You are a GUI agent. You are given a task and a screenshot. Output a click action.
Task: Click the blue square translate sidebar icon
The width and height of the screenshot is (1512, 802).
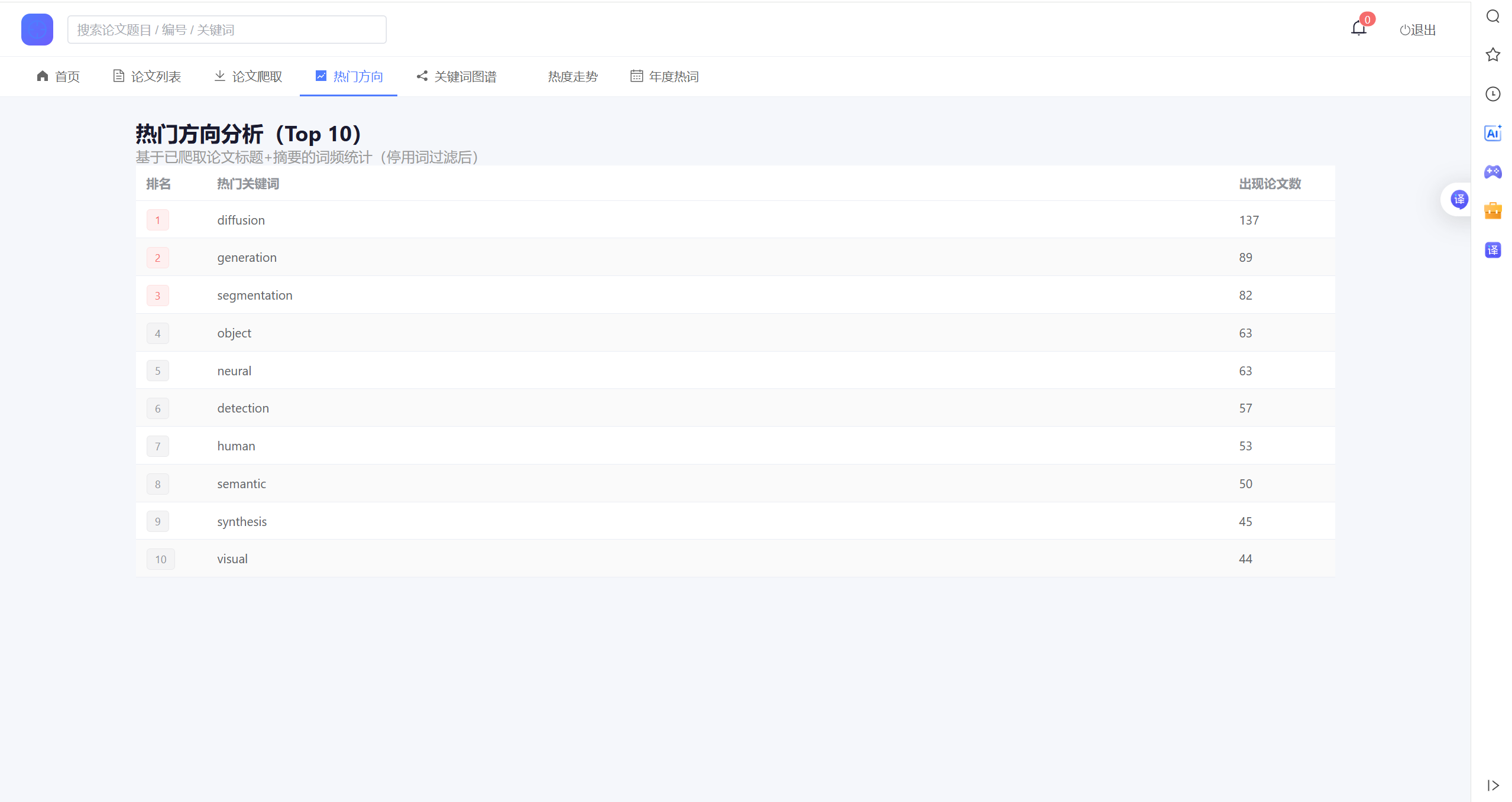click(x=1493, y=250)
